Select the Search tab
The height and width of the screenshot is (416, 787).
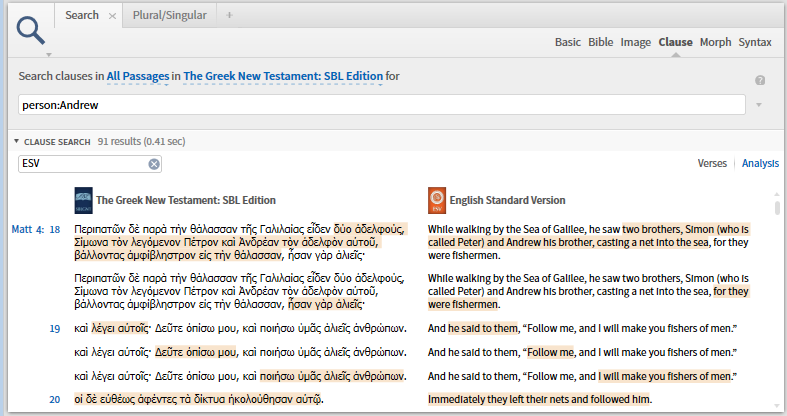pyautogui.click(x=82, y=15)
